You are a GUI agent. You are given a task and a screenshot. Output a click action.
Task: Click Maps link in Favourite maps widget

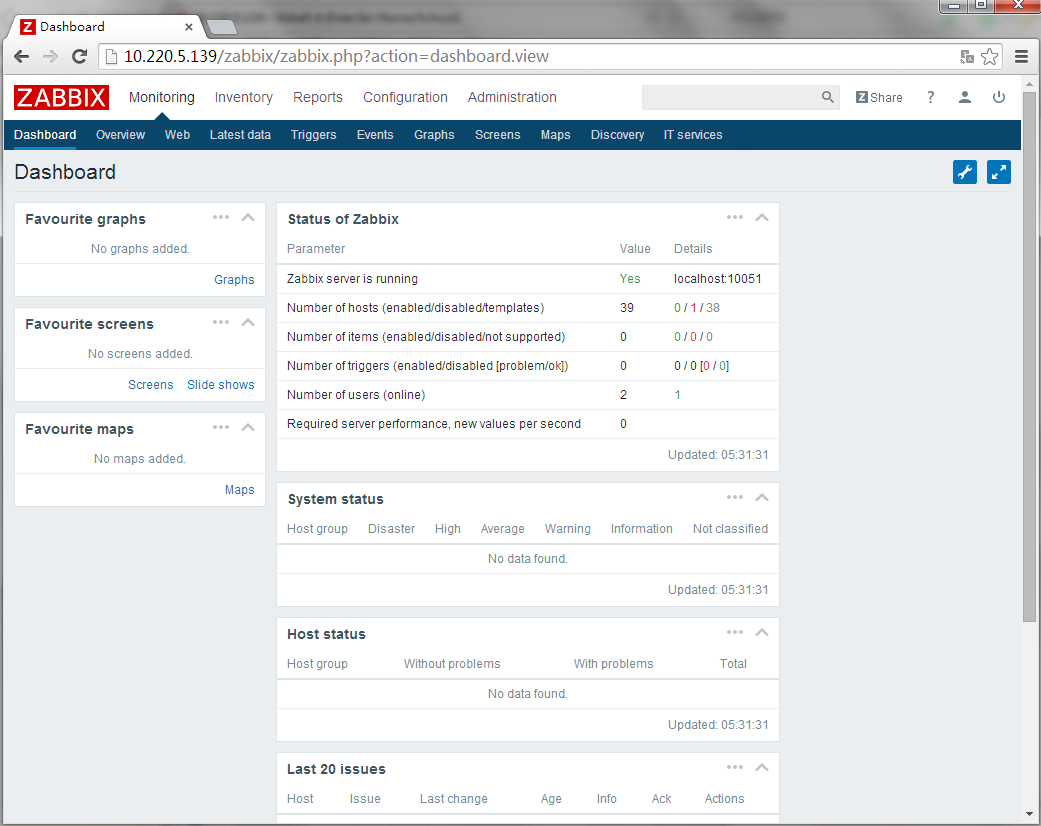click(240, 489)
